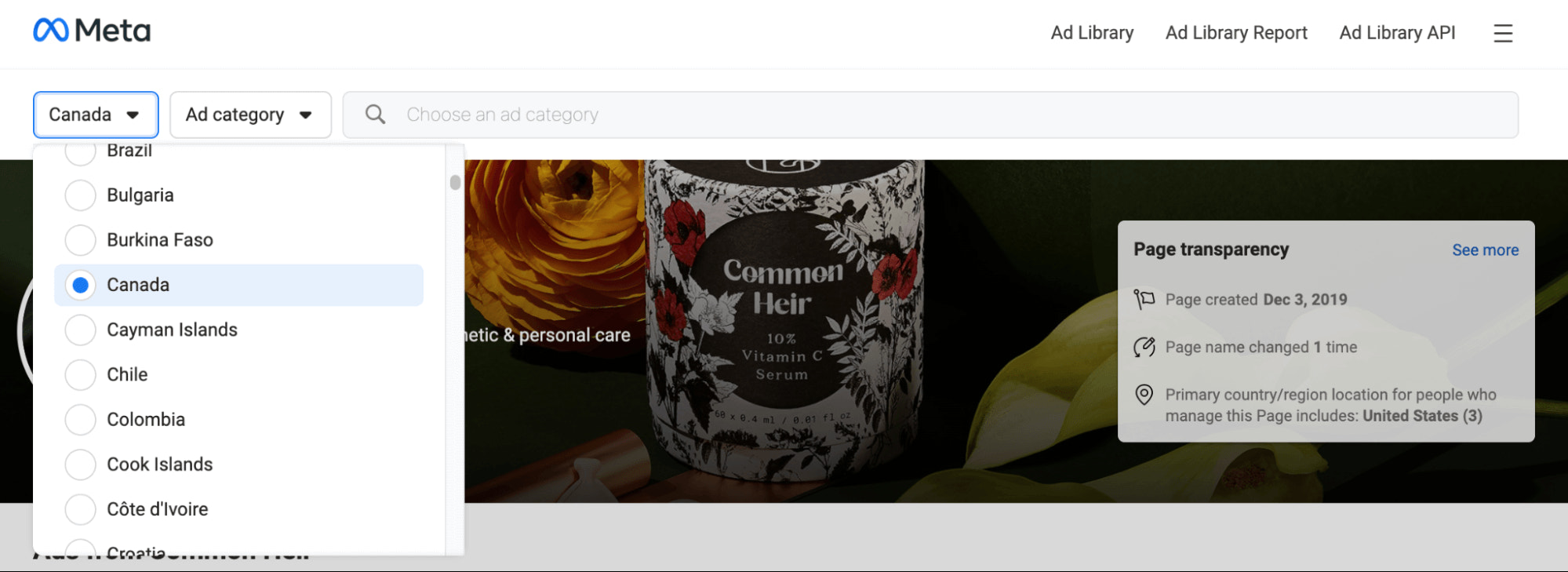Collapse the Canada country dropdown
The height and width of the screenshot is (572, 1568).
click(96, 115)
